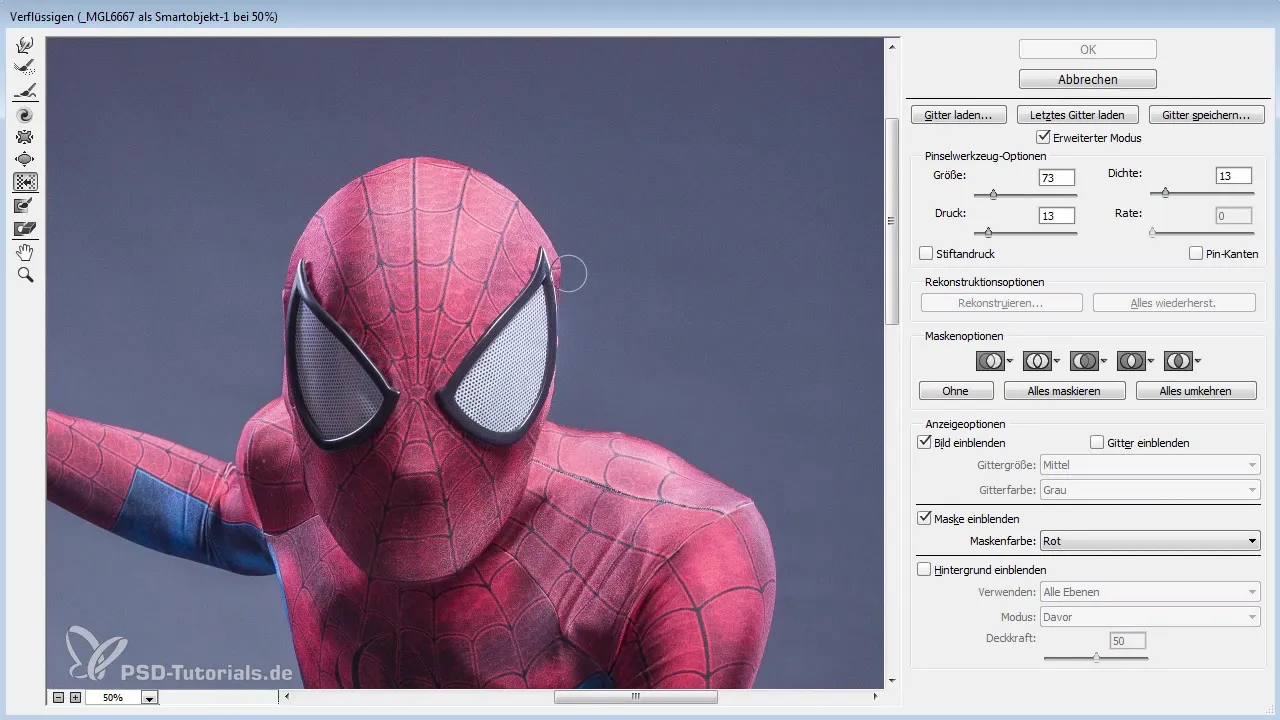
Task: Select the Hand tool
Action: tap(26, 252)
